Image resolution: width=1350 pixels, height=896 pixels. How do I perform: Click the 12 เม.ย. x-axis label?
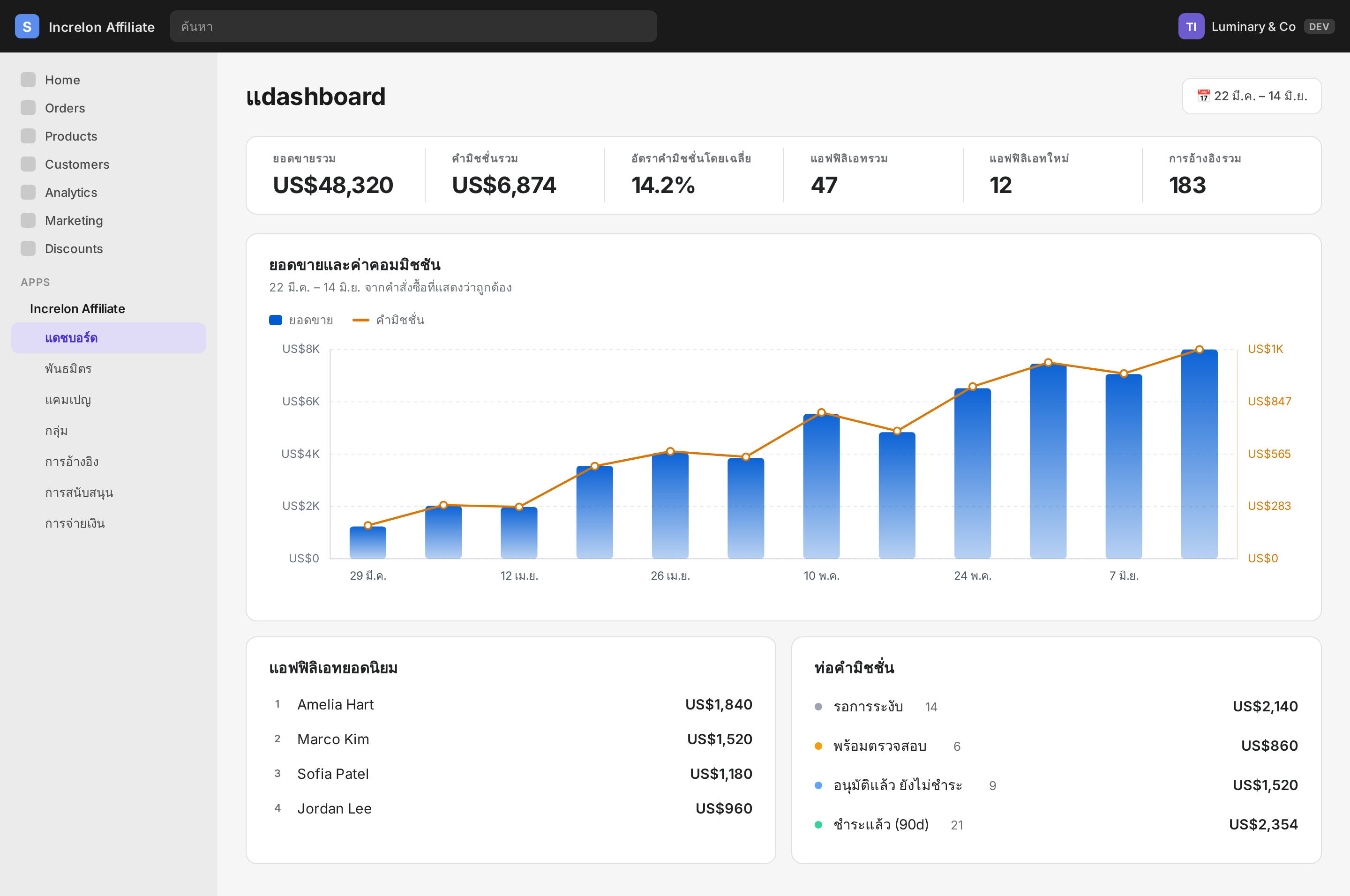click(519, 576)
